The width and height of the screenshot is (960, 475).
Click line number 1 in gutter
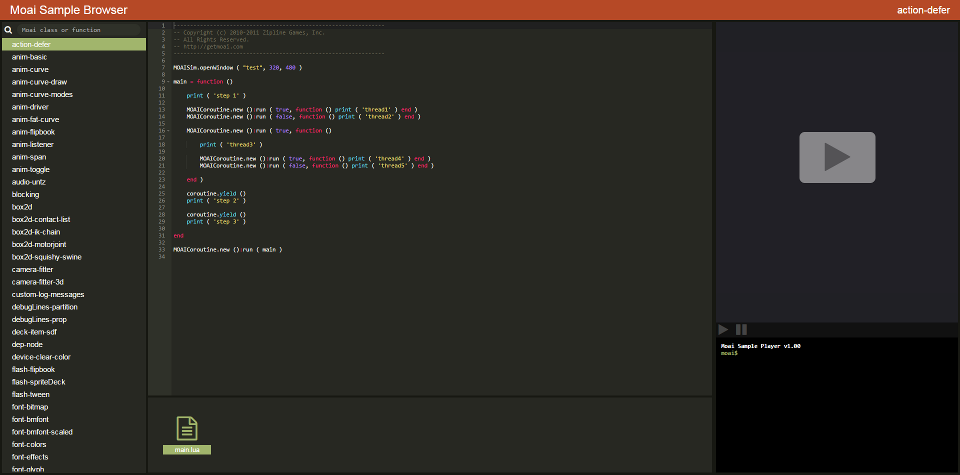coord(163,25)
